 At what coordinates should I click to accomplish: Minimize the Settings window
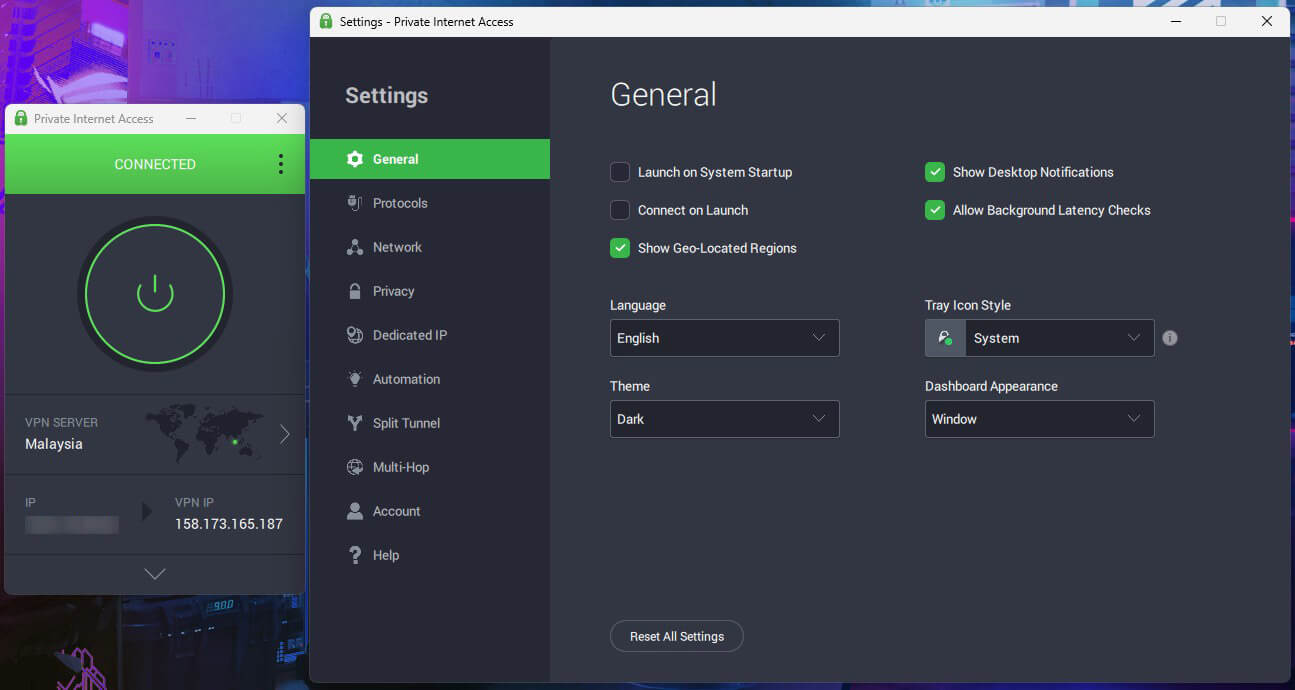pos(1175,21)
